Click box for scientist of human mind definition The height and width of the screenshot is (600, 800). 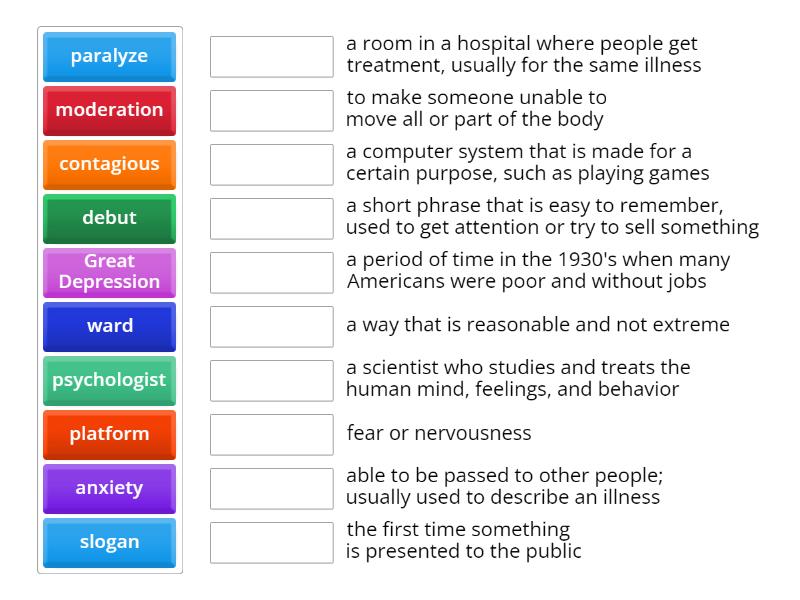(x=272, y=381)
